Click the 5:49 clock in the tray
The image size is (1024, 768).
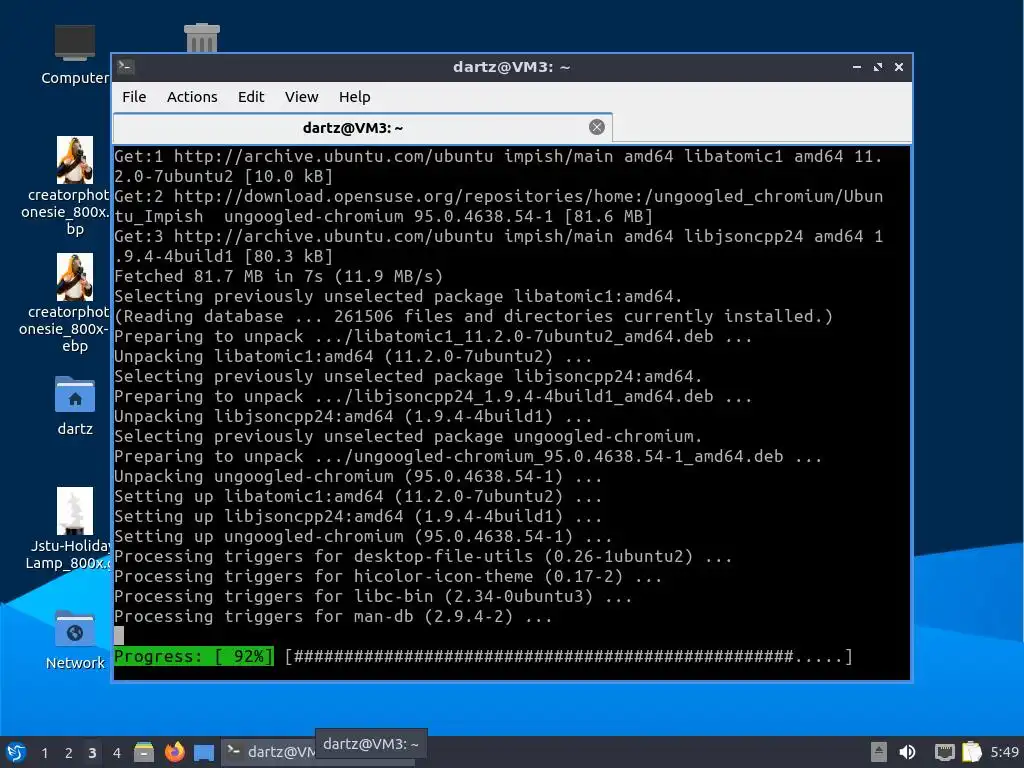(1004, 752)
